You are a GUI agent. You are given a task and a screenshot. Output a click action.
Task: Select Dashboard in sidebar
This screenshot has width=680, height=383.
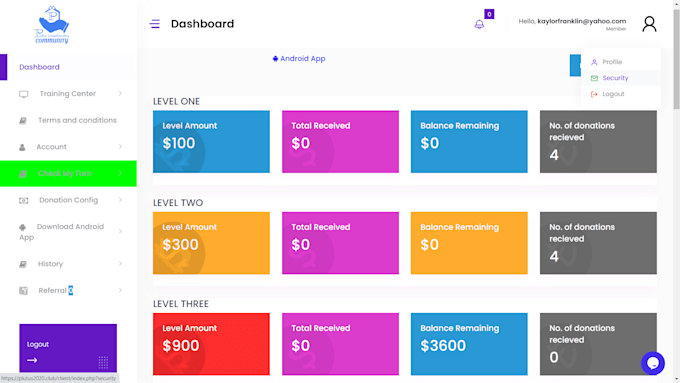[69, 67]
